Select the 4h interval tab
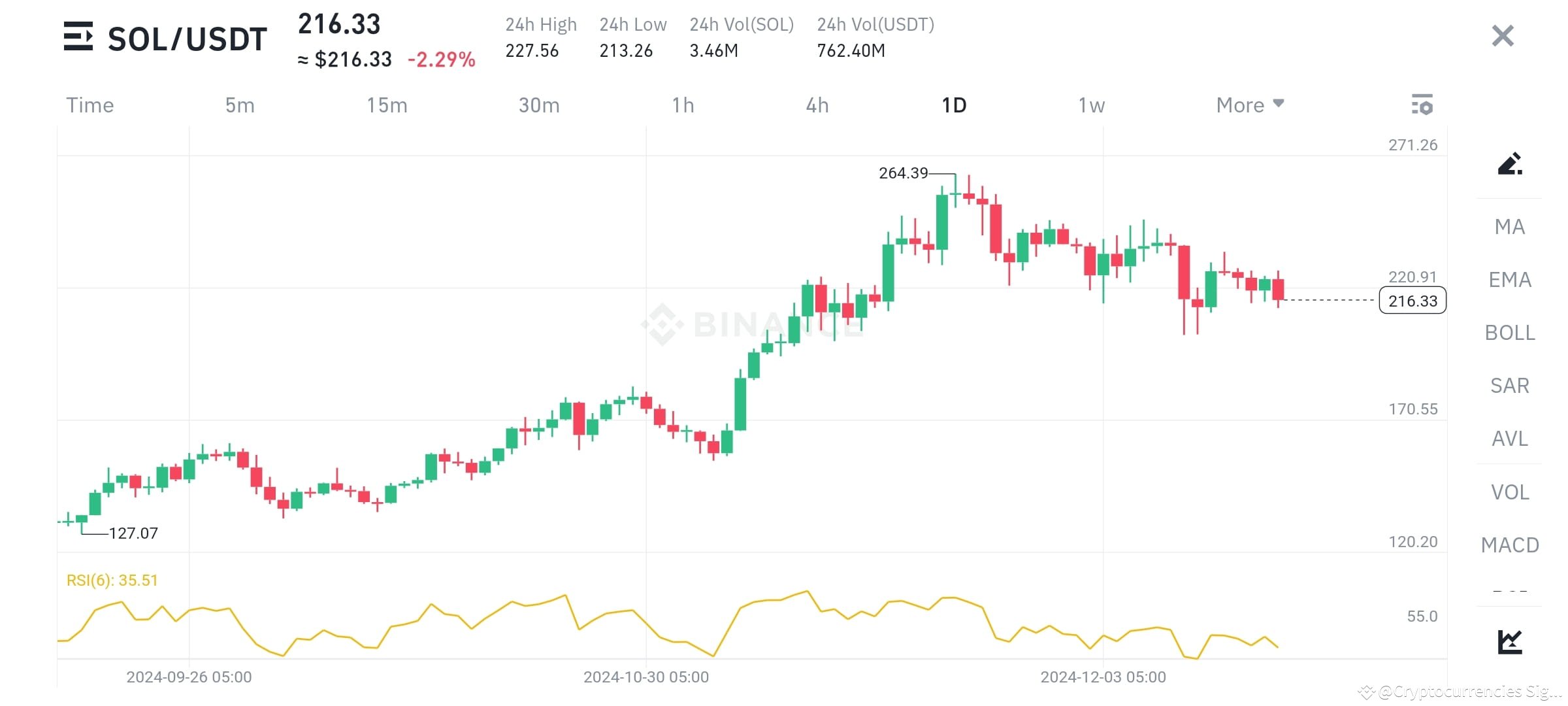This screenshot has width=1568, height=706. (x=817, y=105)
